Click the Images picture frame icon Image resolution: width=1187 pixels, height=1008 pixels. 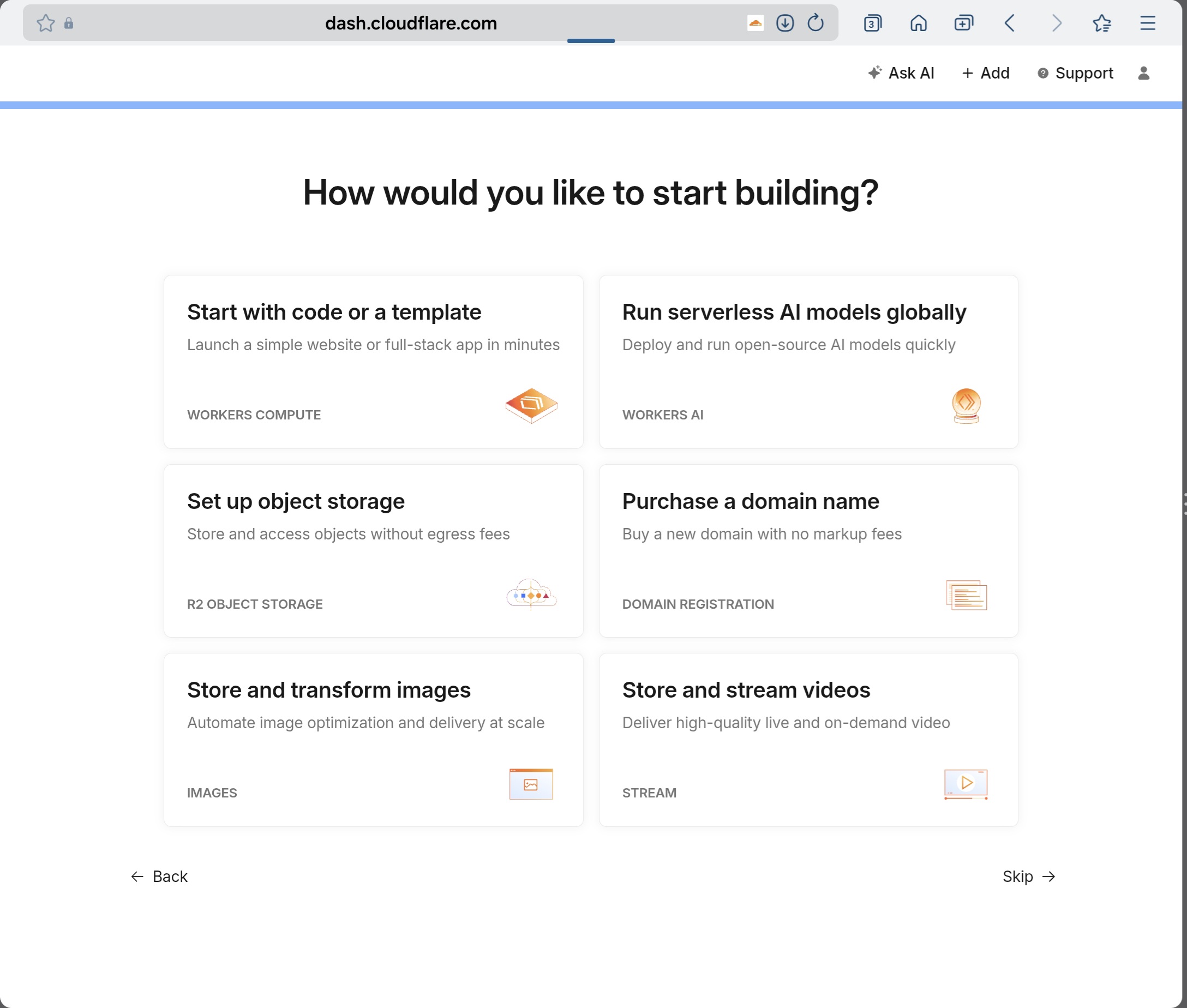tap(531, 783)
